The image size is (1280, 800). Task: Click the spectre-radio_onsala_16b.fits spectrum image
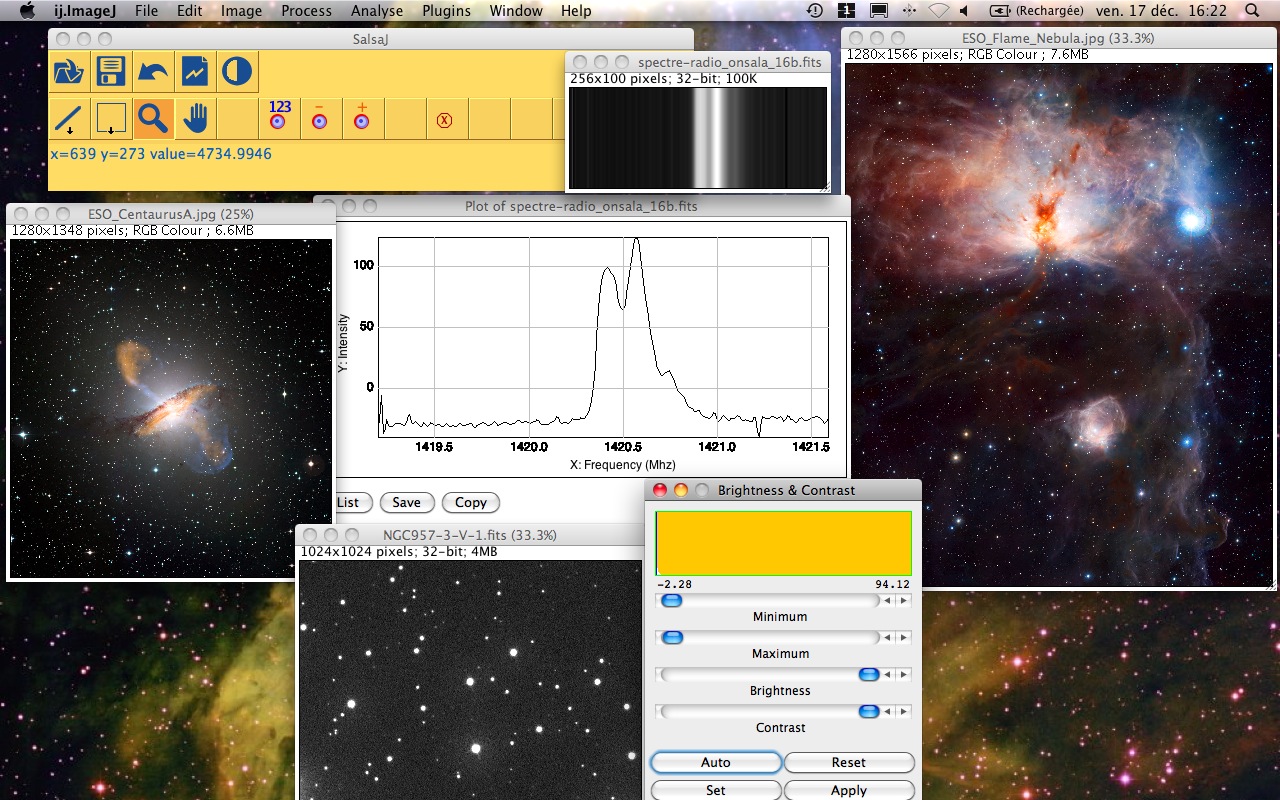[x=698, y=137]
